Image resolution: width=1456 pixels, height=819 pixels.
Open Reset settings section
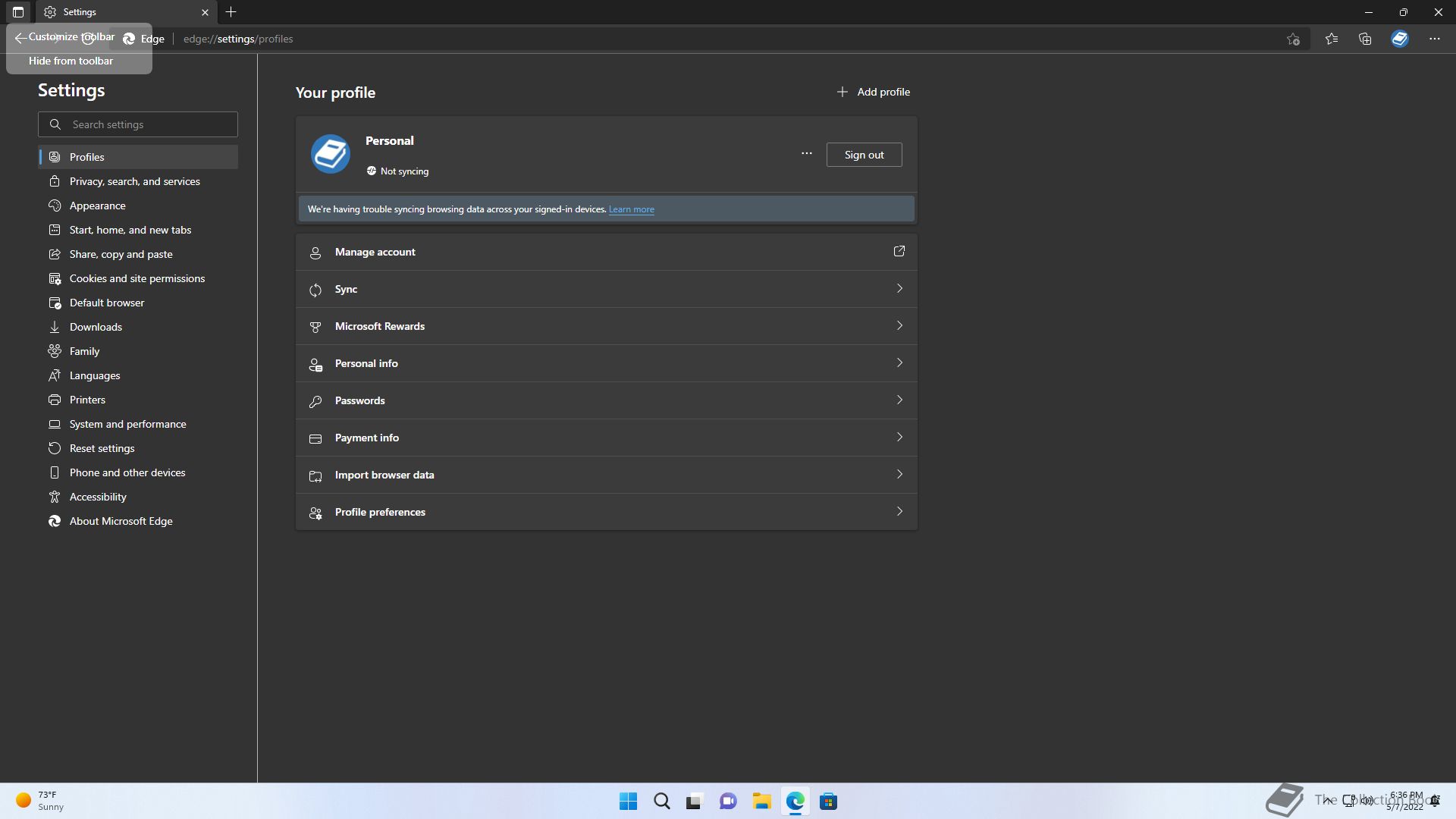(x=138, y=448)
